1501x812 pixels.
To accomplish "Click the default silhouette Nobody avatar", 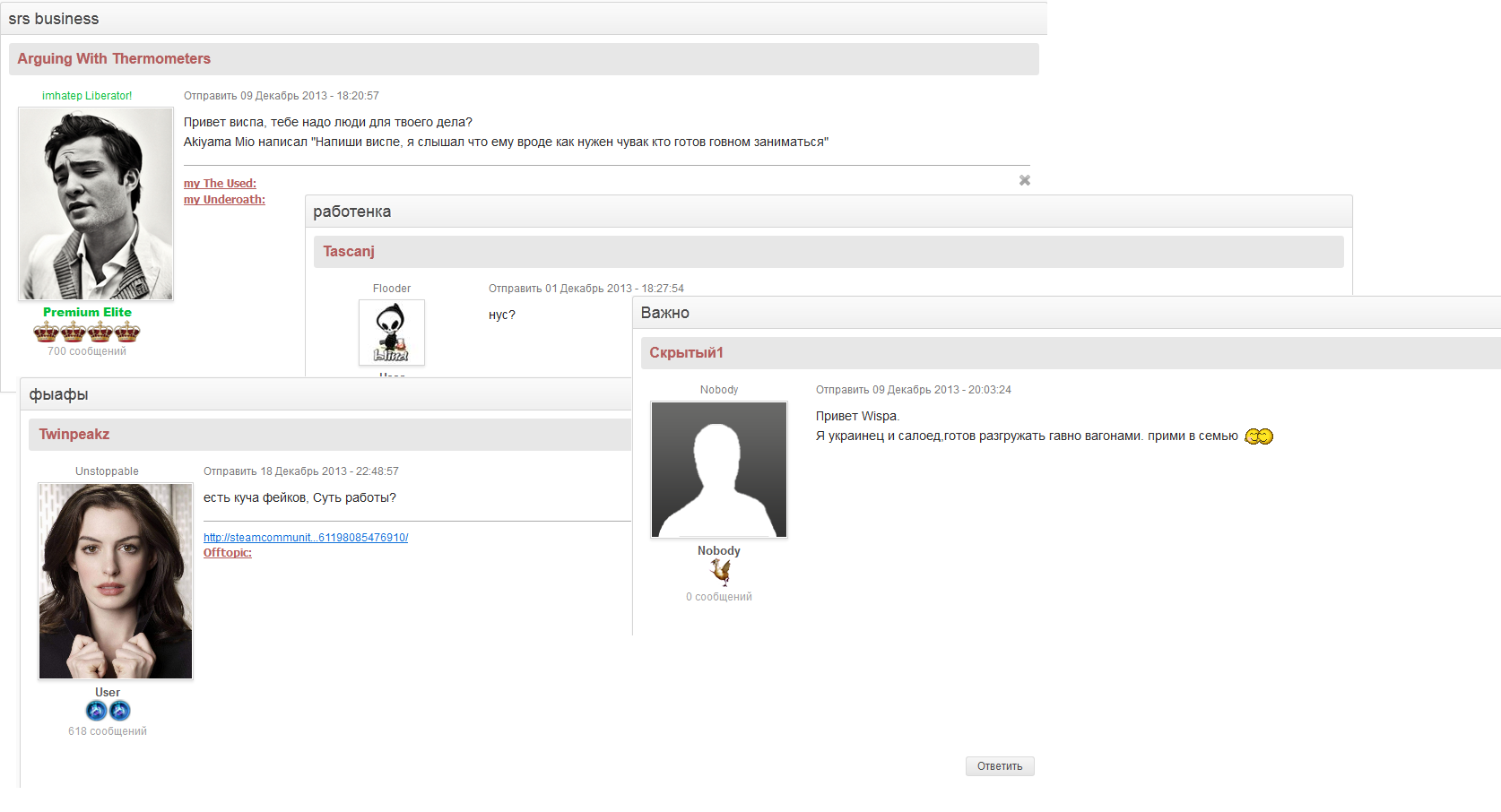I will click(718, 470).
